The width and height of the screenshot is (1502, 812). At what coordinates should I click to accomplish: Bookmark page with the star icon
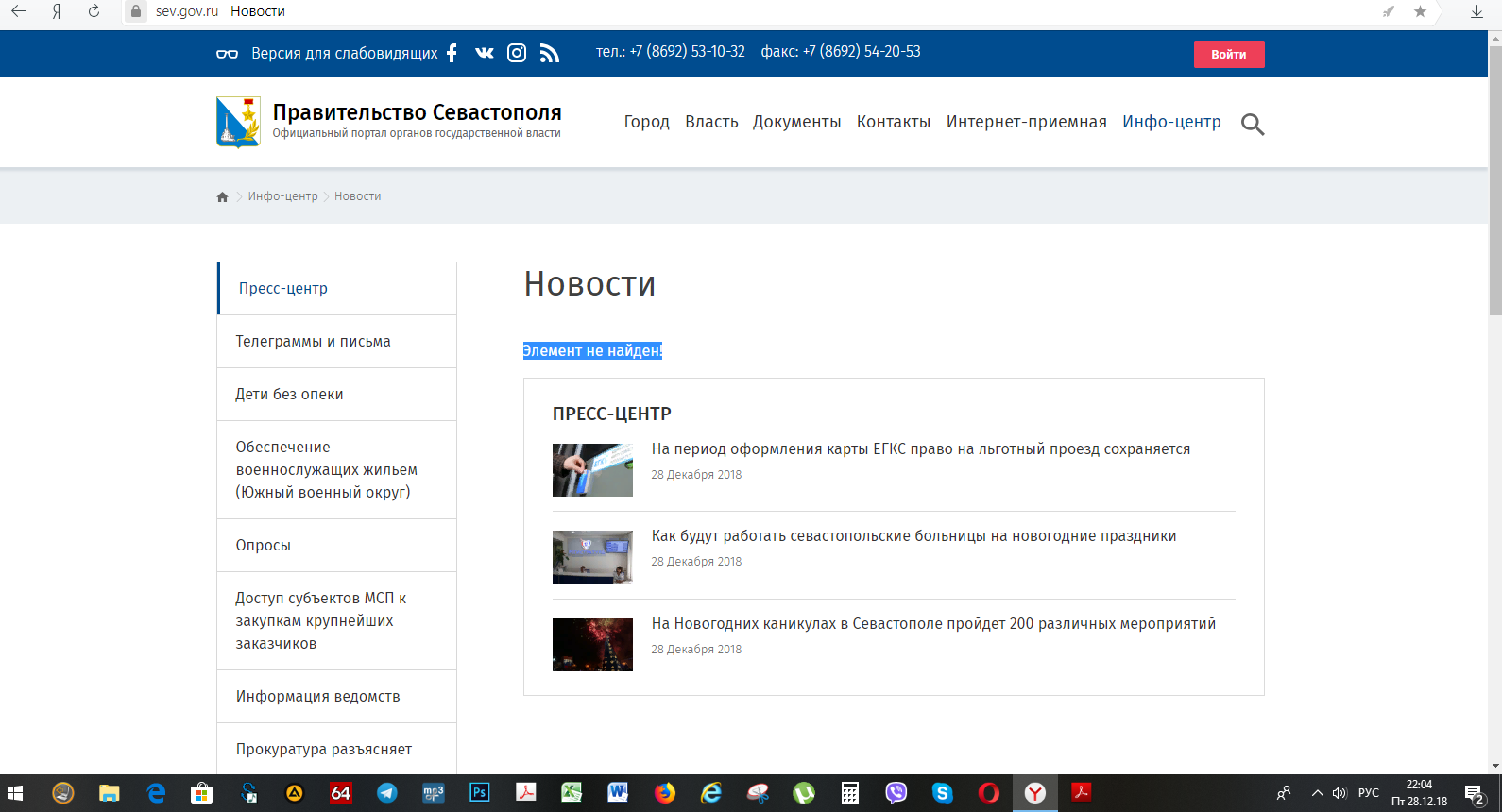[x=1420, y=11]
